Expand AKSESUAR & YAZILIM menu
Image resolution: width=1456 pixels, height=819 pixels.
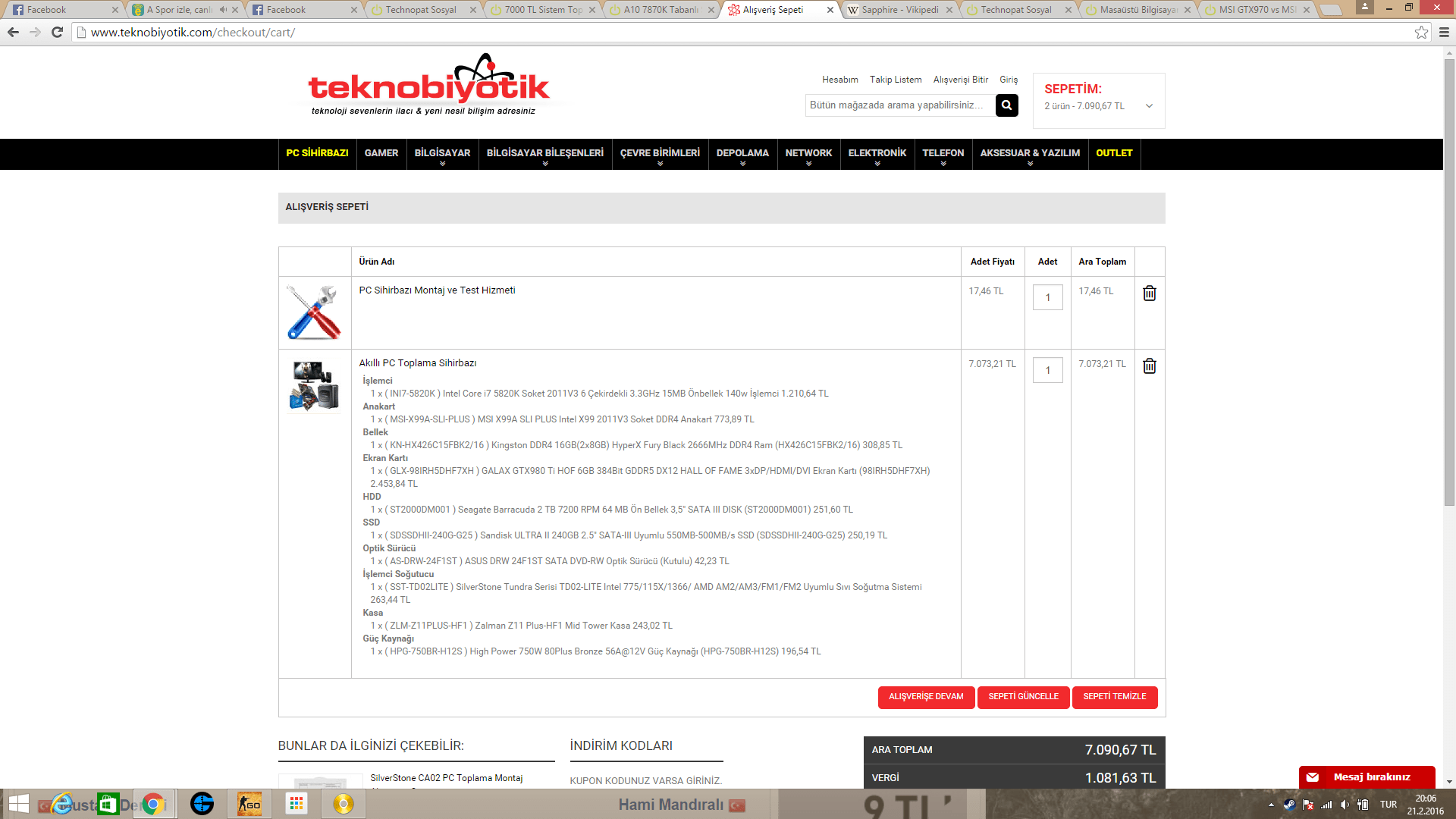1030,155
